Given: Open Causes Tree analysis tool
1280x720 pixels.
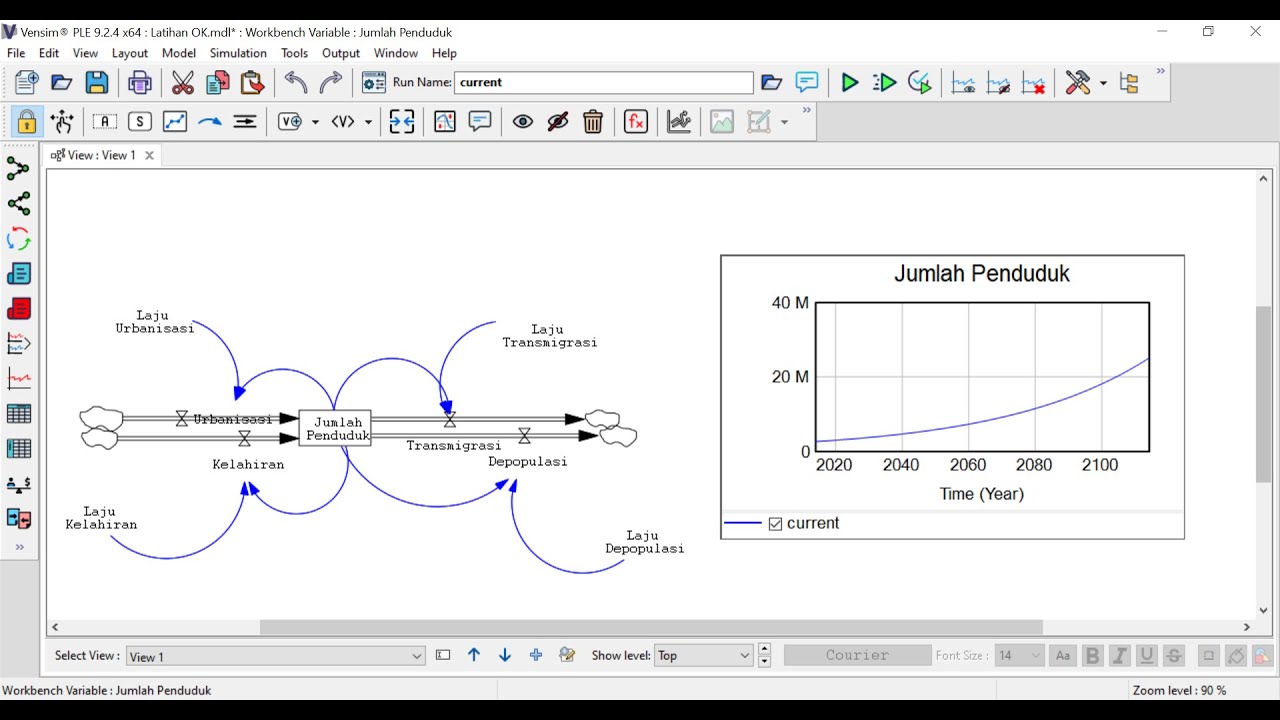Looking at the screenshot, I should pyautogui.click(x=18, y=169).
